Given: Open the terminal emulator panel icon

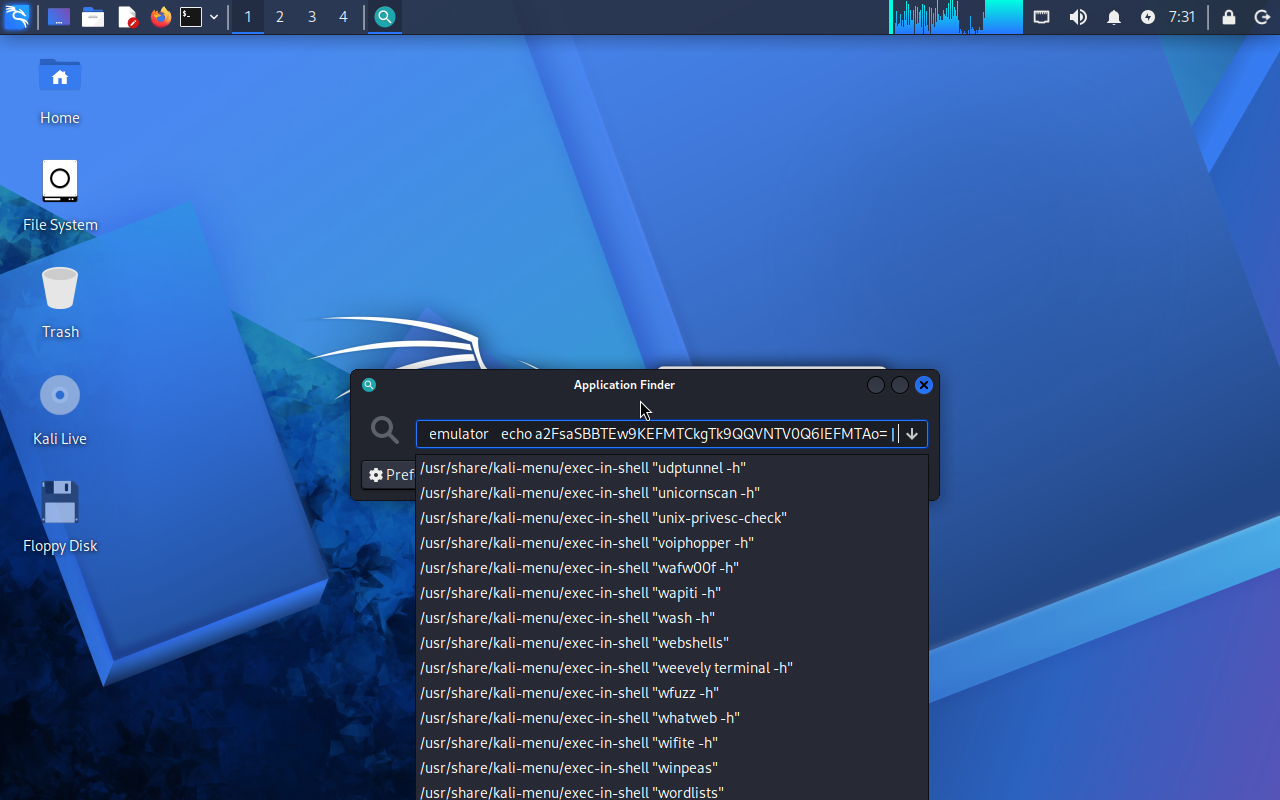Looking at the screenshot, I should click(191, 17).
